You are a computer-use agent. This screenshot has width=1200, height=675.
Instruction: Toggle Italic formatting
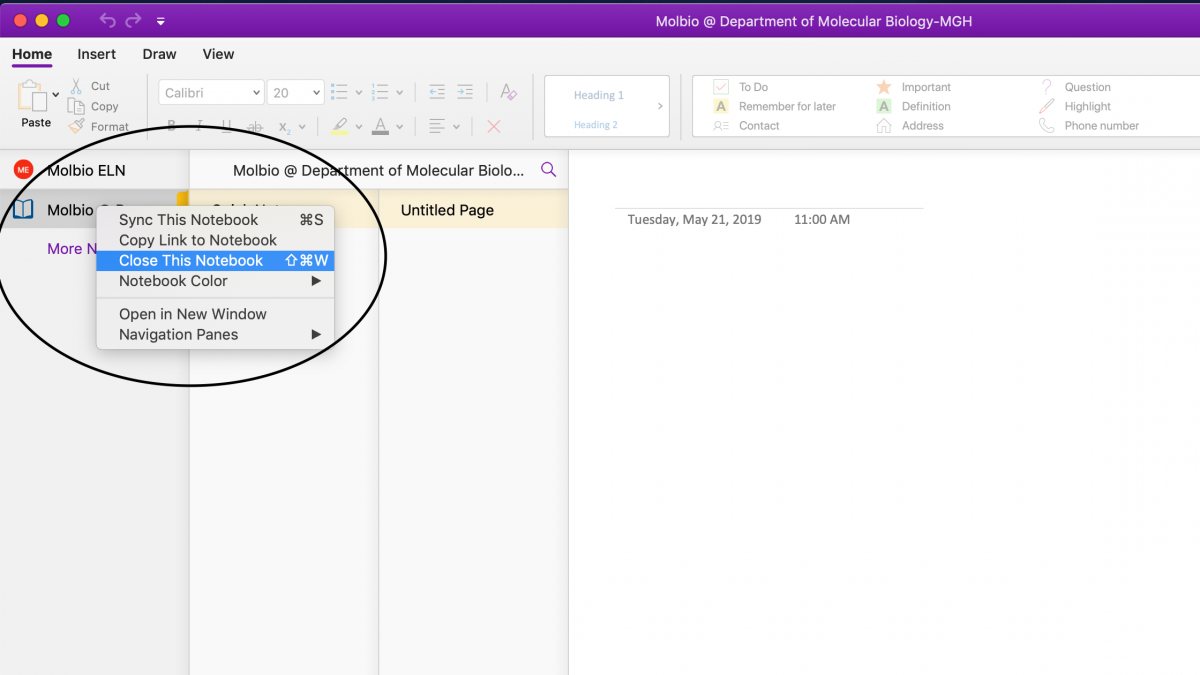(x=201, y=126)
